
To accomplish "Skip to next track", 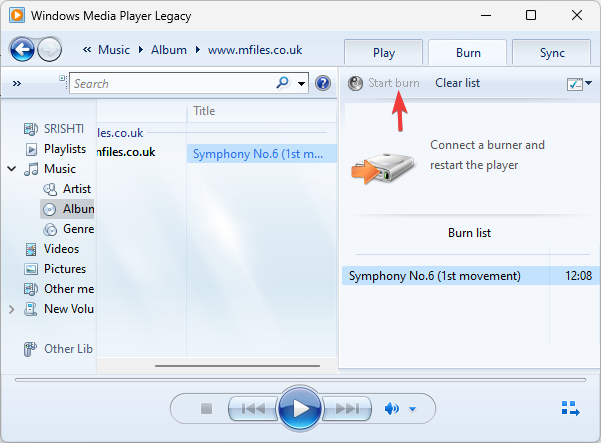I will pyautogui.click(x=347, y=409).
